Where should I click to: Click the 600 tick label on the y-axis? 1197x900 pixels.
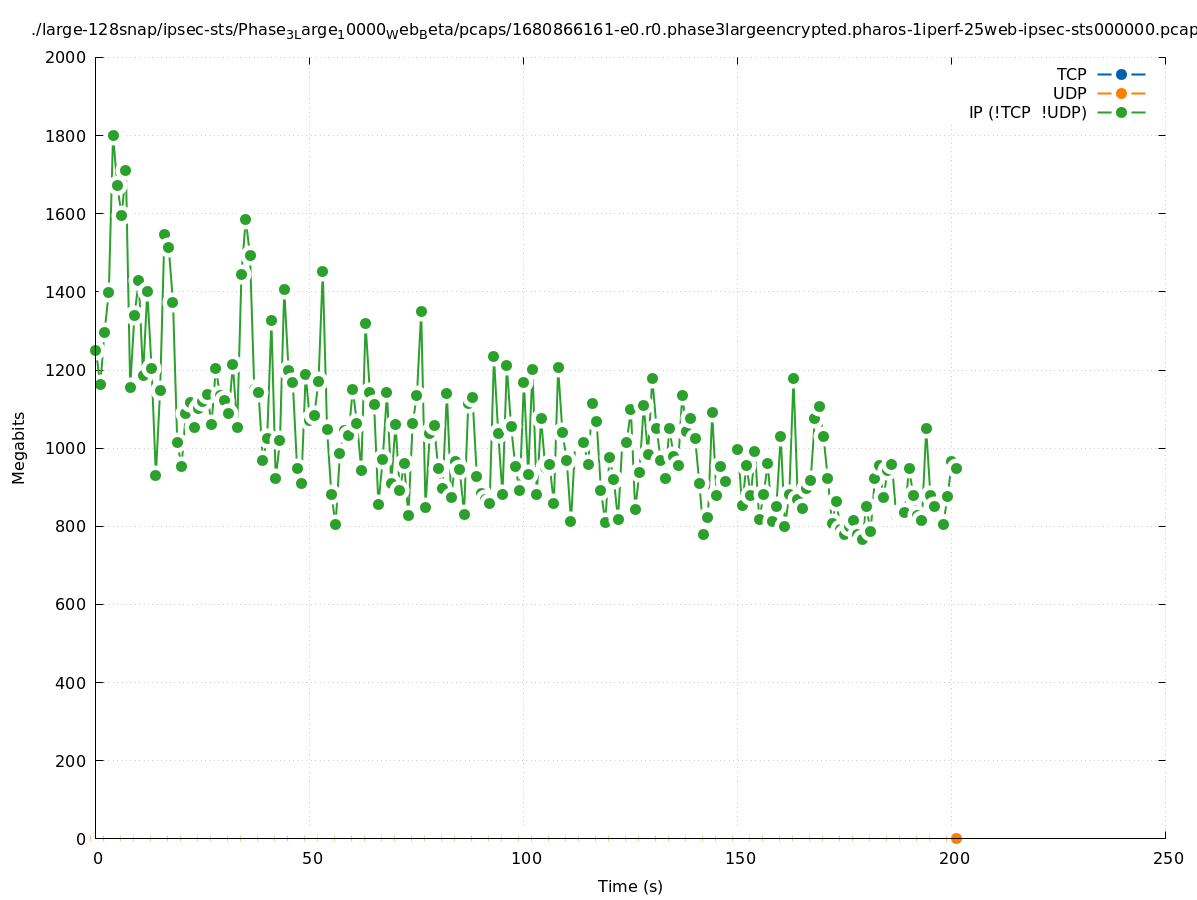pos(70,604)
